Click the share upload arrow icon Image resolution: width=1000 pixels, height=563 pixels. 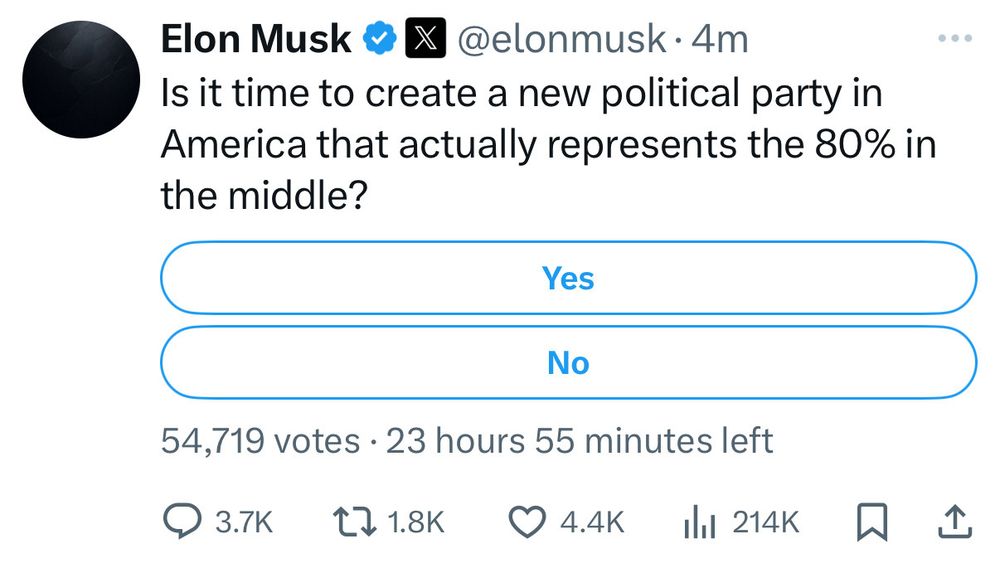(955, 521)
